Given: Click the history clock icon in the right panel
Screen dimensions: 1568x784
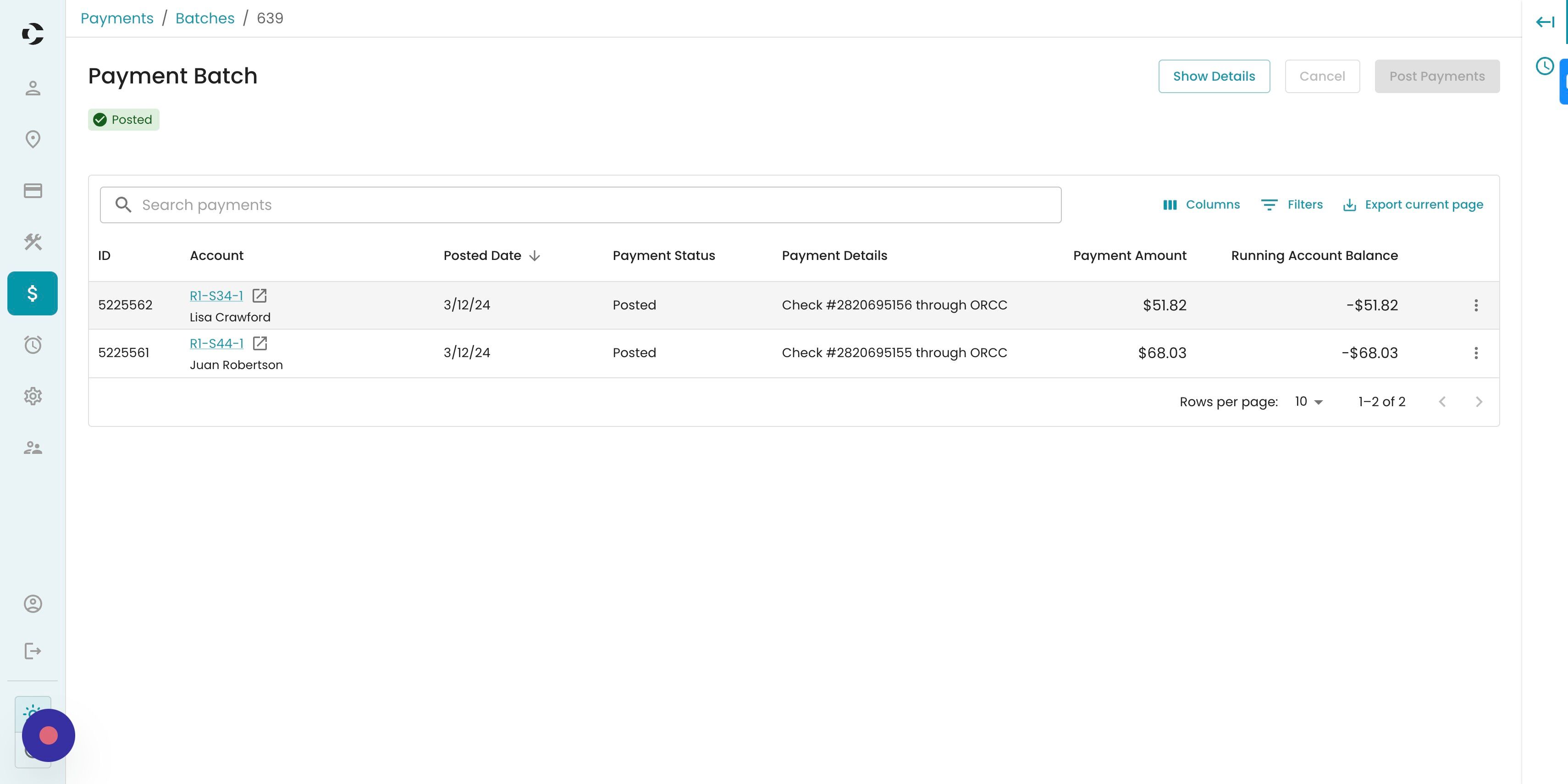Looking at the screenshot, I should tap(1544, 66).
